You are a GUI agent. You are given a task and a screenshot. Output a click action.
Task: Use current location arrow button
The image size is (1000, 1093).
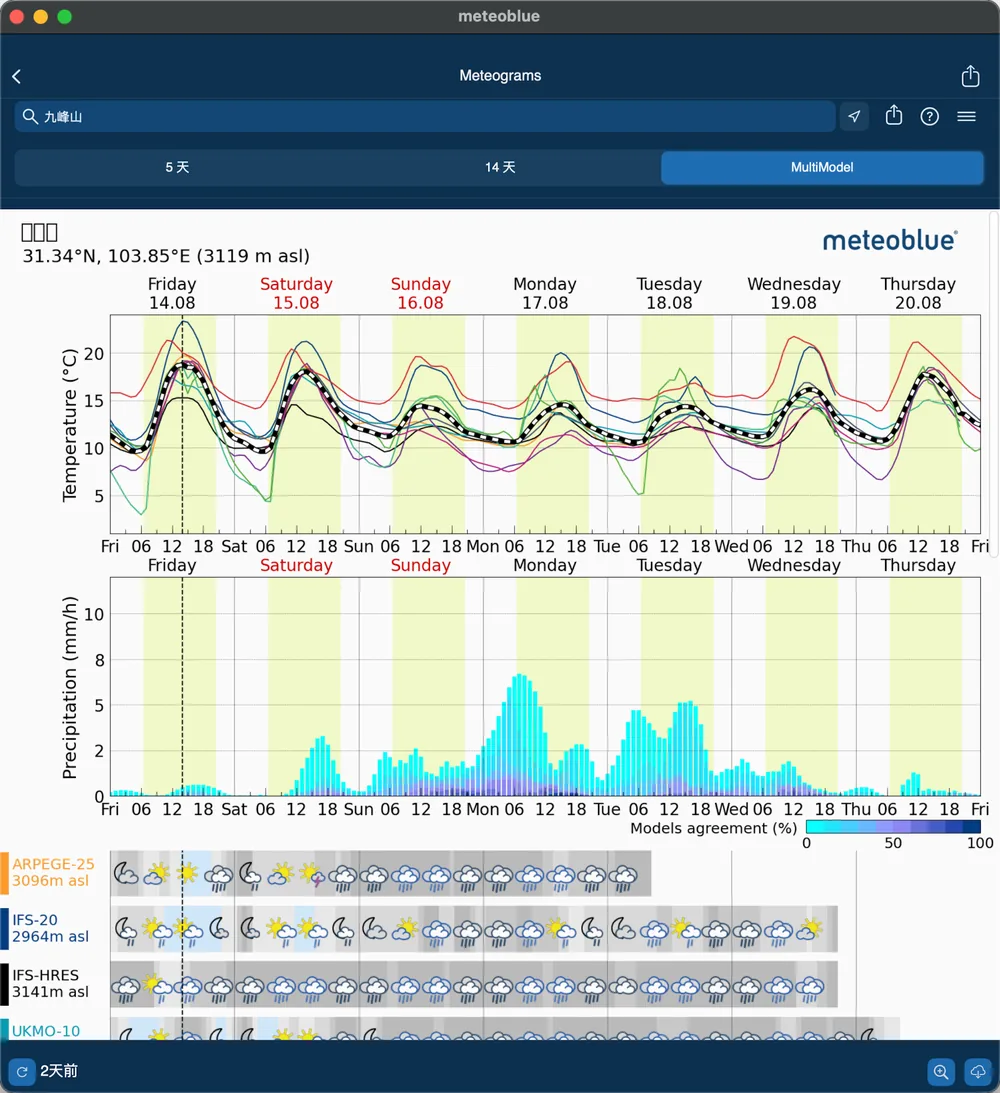tap(854, 116)
